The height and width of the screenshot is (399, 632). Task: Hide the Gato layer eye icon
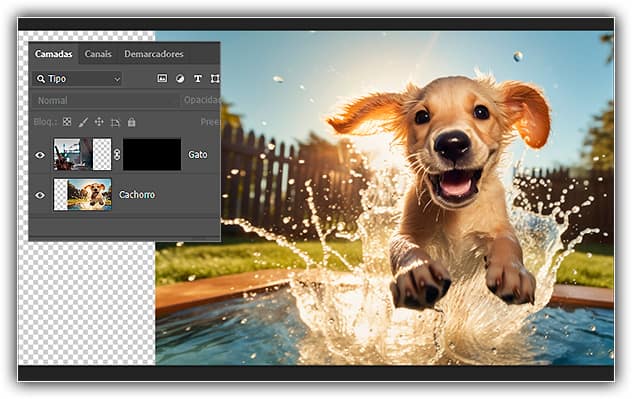(x=40, y=155)
